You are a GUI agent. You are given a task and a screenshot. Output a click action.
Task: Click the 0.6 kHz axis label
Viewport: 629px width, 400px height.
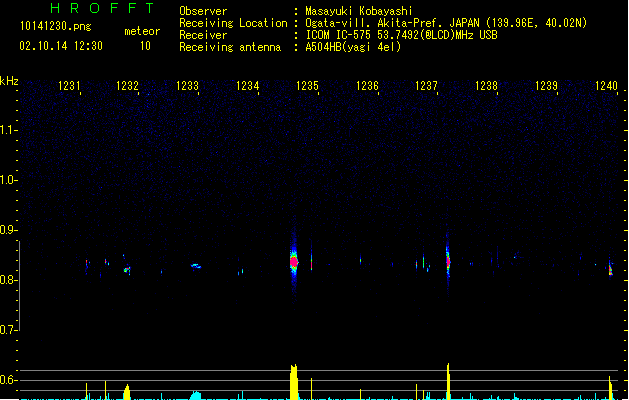[x=8, y=380]
